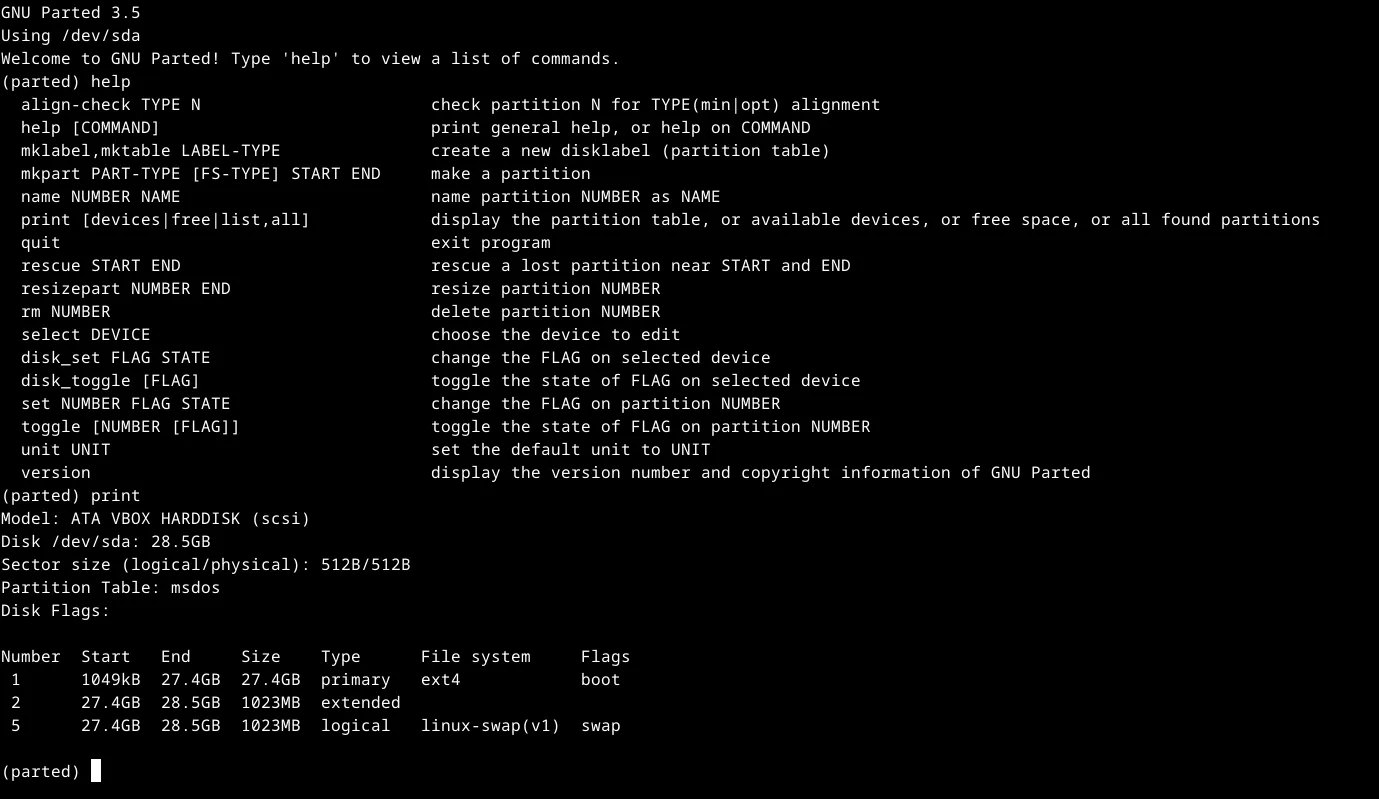Screen dimensions: 1379x799
Task: Click the 'disk_toggle [FLAG]' command entry
Action: (110, 381)
